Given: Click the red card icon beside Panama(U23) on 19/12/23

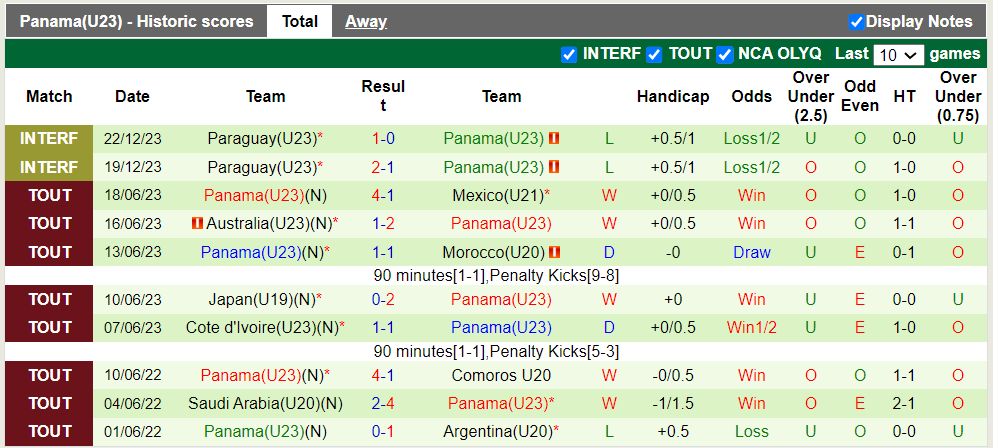Looking at the screenshot, I should coord(554,167).
